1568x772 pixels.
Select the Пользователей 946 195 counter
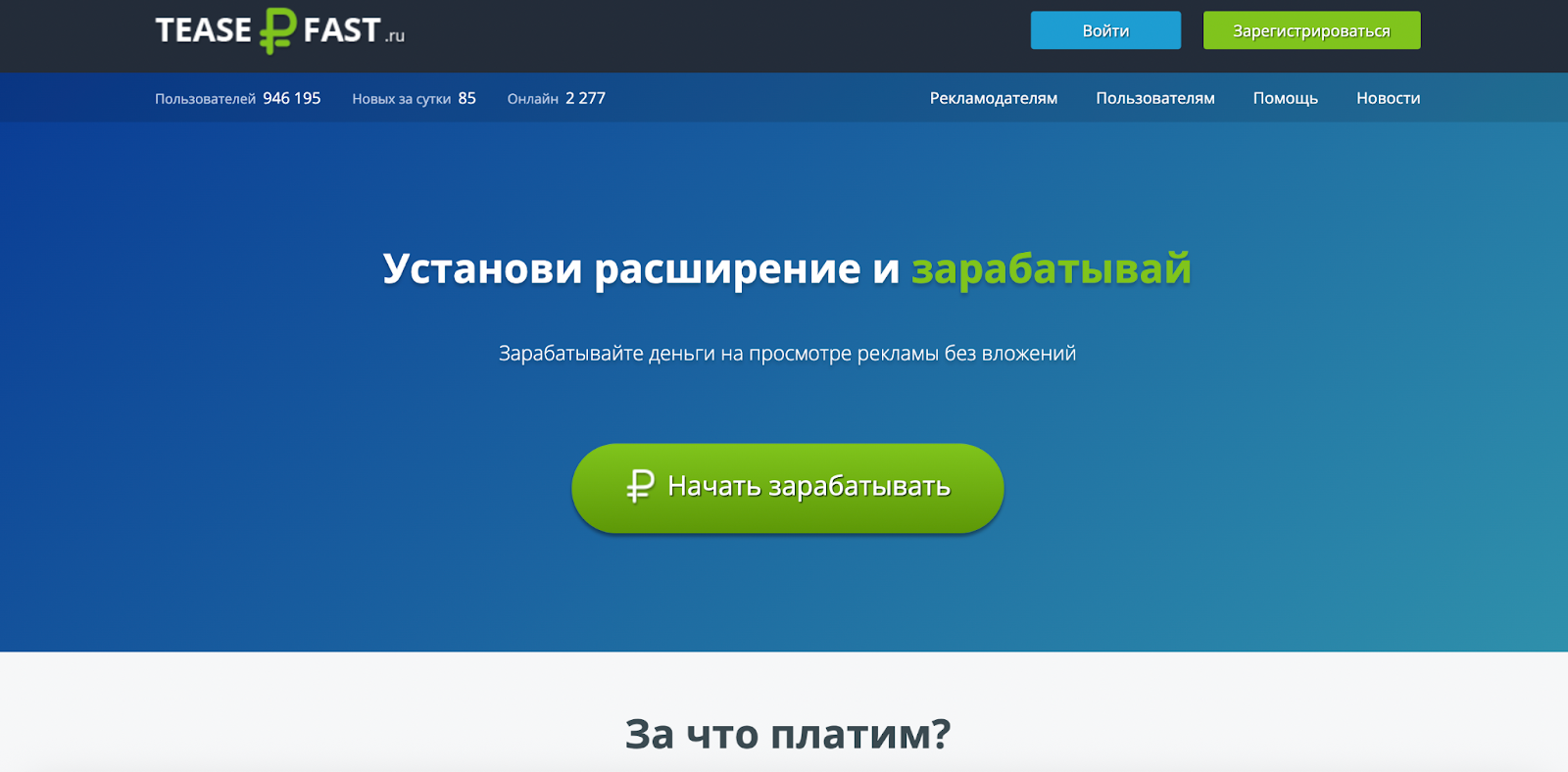[238, 98]
